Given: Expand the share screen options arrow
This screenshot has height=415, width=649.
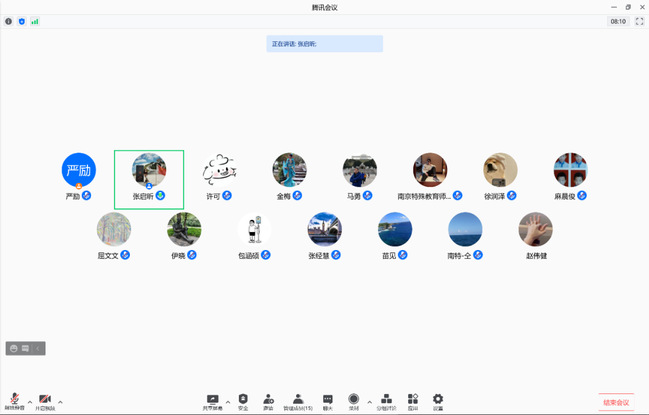Looking at the screenshot, I should (228, 401).
